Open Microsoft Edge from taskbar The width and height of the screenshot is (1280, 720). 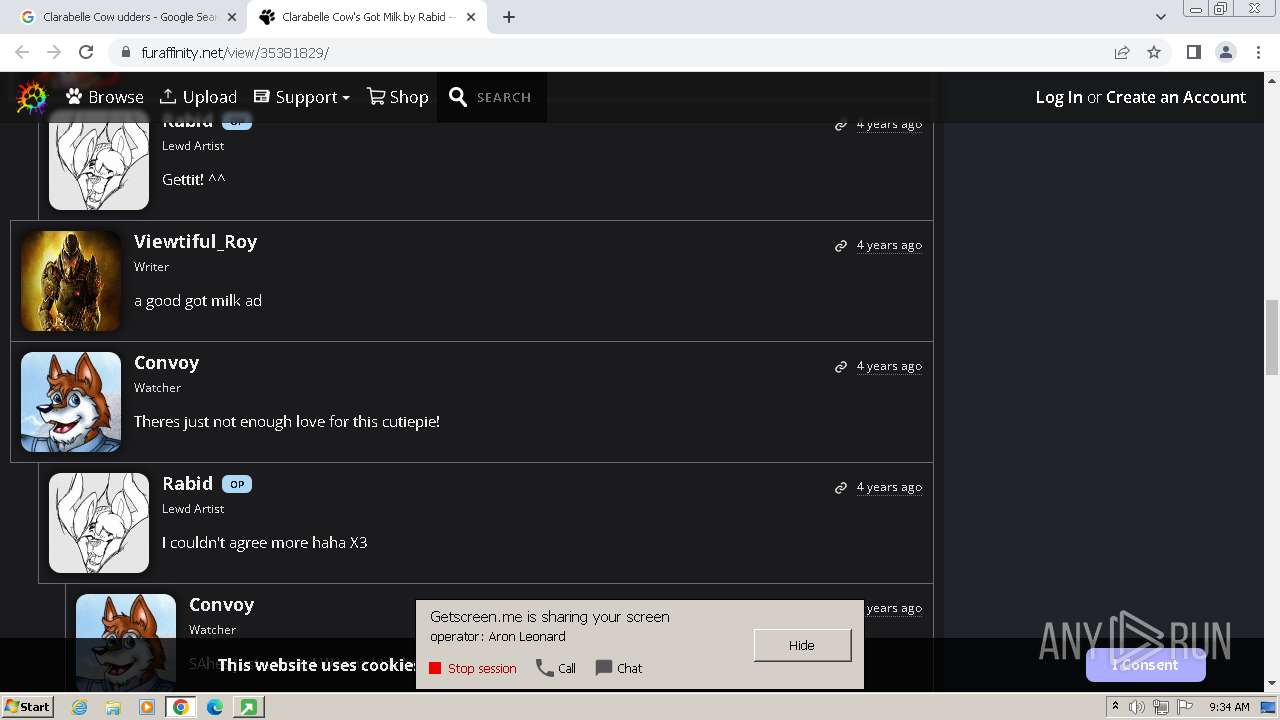(x=215, y=707)
